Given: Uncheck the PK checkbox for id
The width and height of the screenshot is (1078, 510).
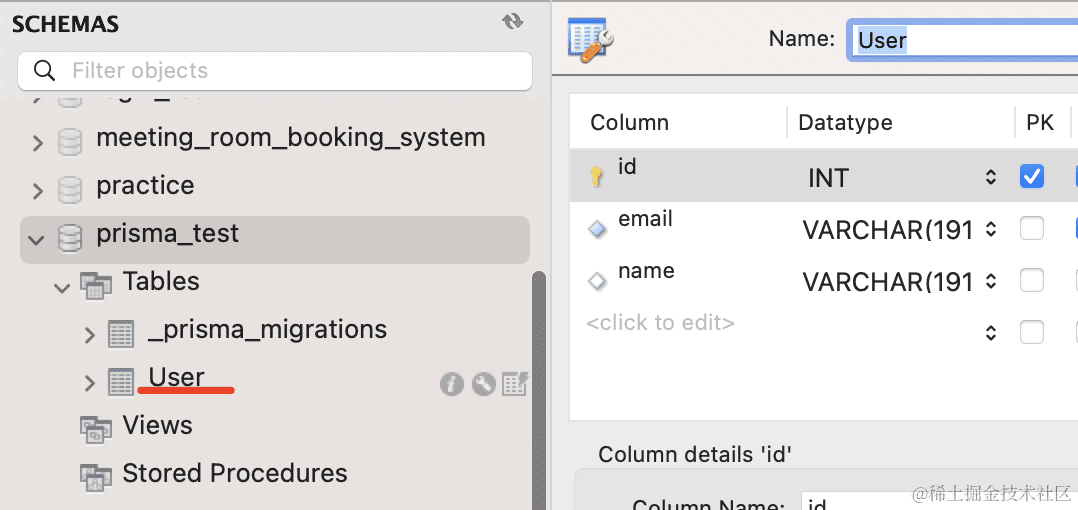Looking at the screenshot, I should [x=1031, y=177].
